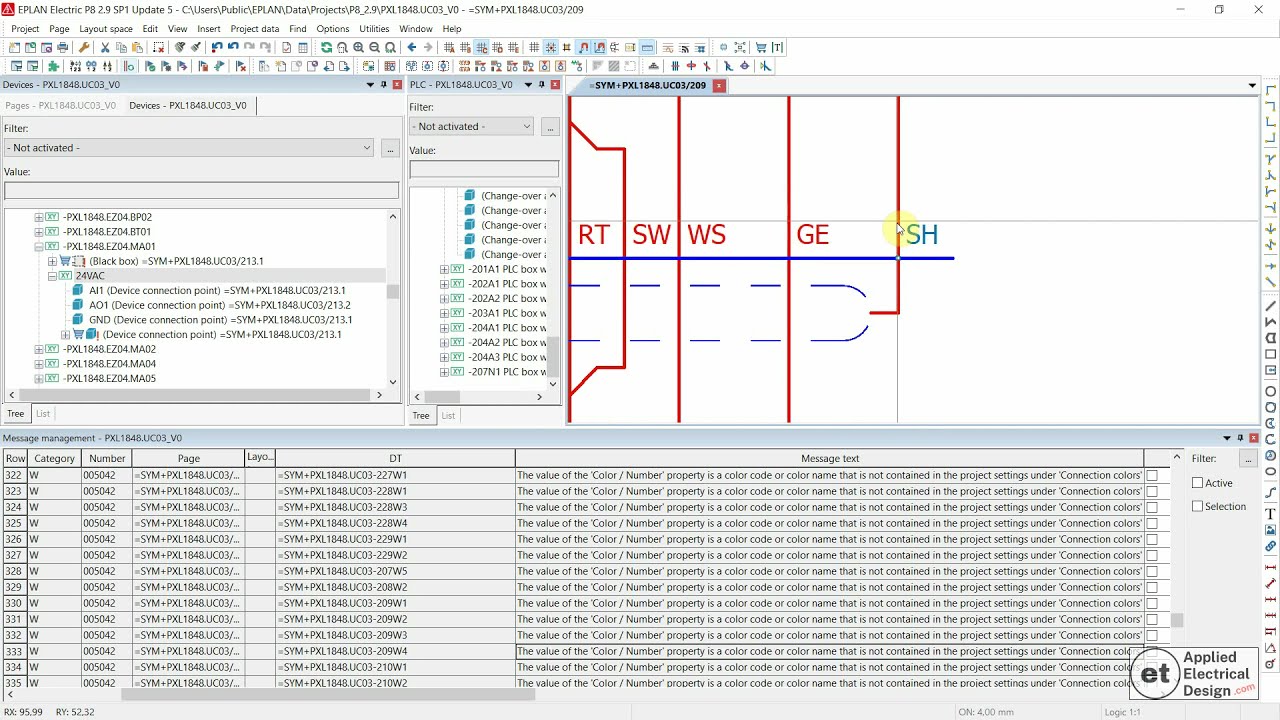1280x720 pixels.
Task: Switch to List tab in Devices panel
Action: [43, 414]
